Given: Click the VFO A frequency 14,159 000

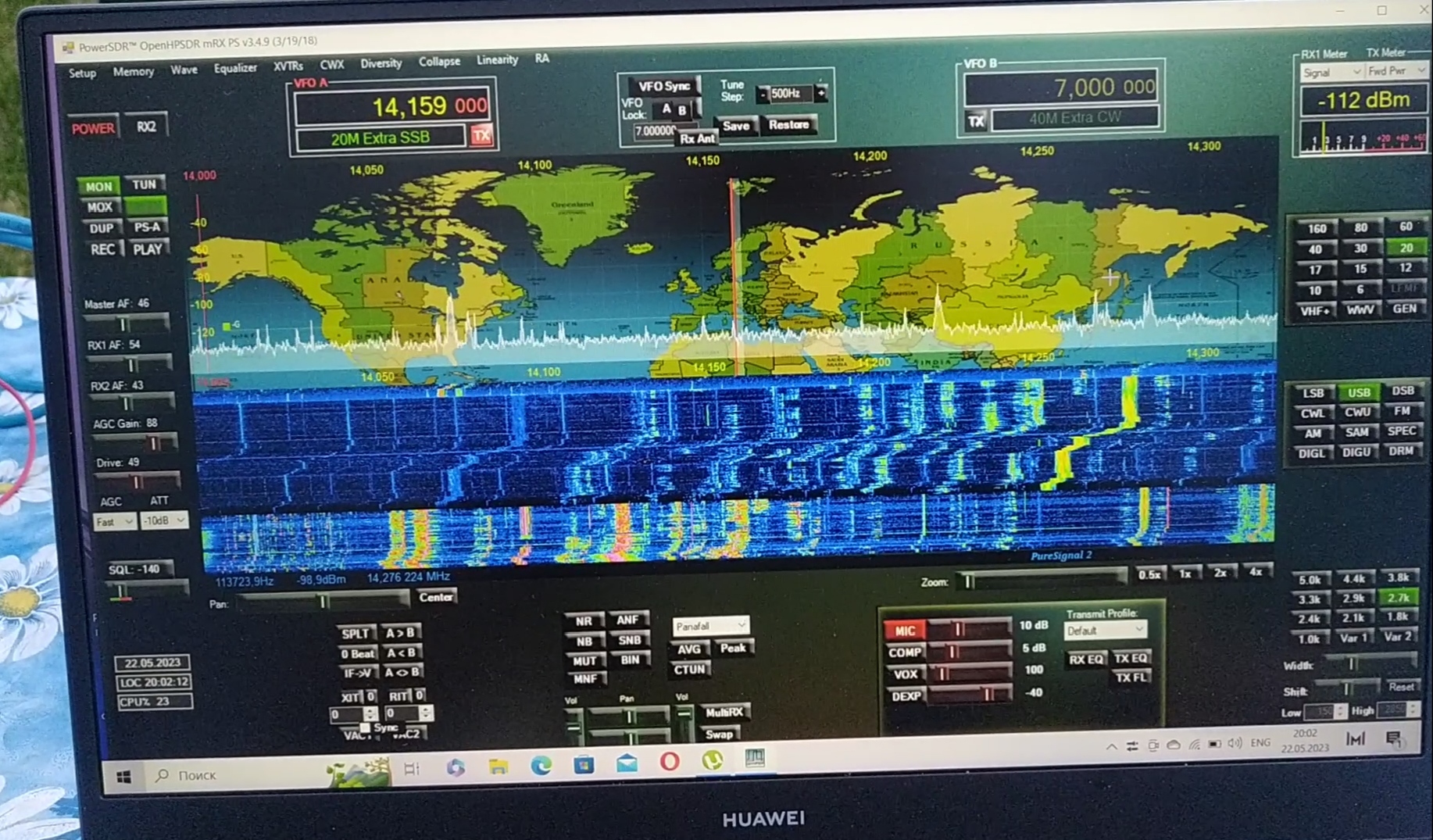Looking at the screenshot, I should click(x=392, y=106).
